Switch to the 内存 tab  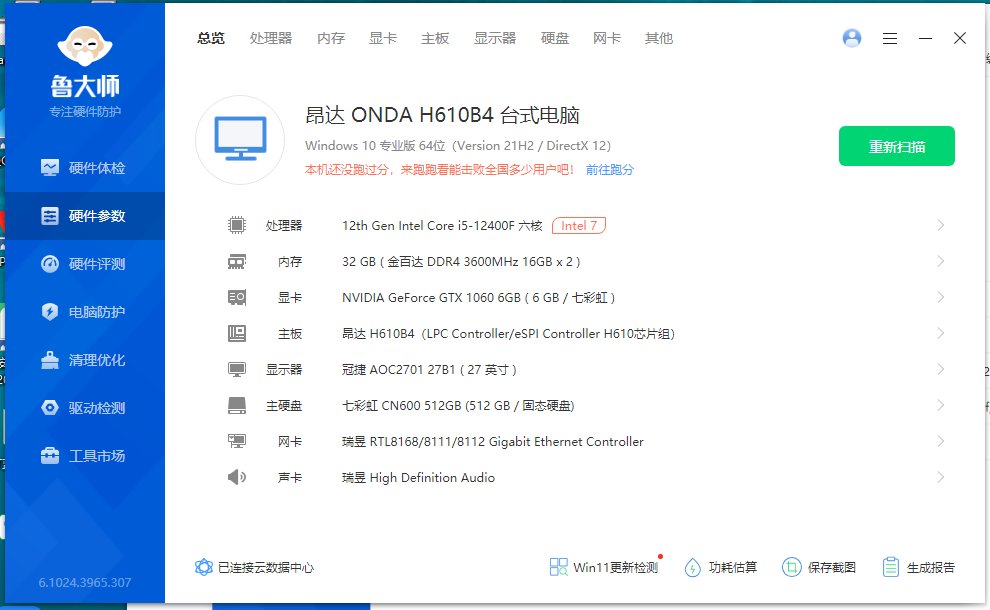click(x=331, y=39)
